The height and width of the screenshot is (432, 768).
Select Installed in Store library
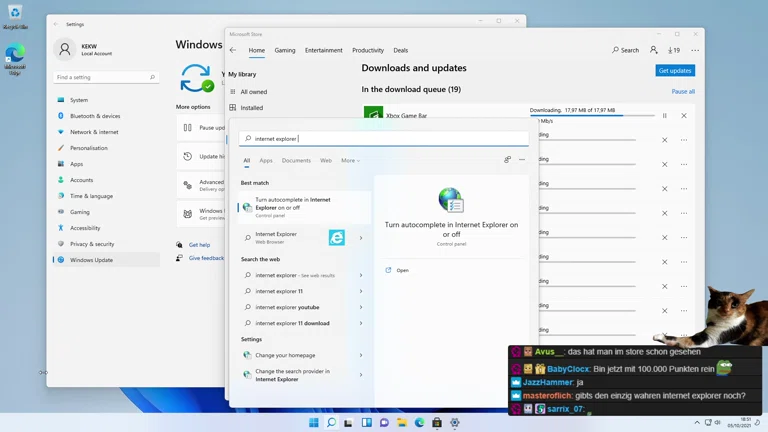251,108
